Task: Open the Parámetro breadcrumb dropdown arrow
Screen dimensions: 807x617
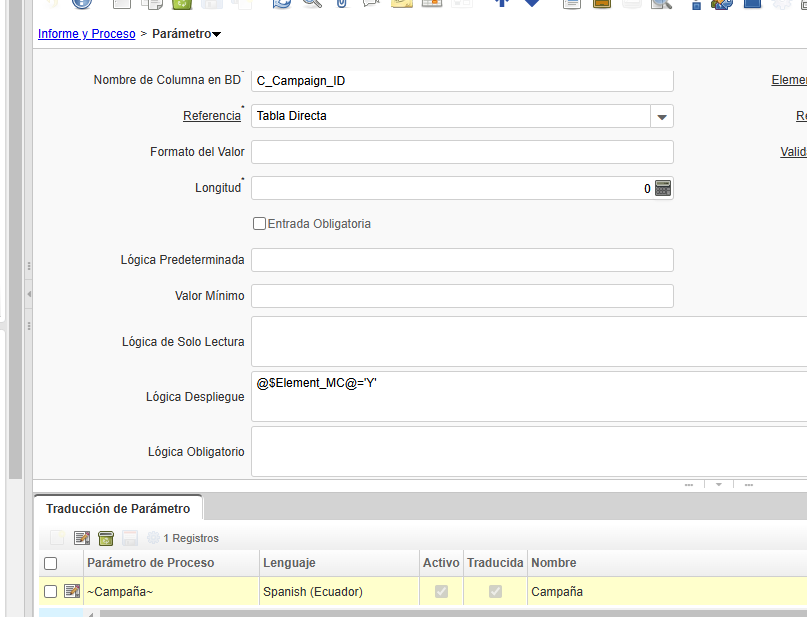Action: pos(218,35)
